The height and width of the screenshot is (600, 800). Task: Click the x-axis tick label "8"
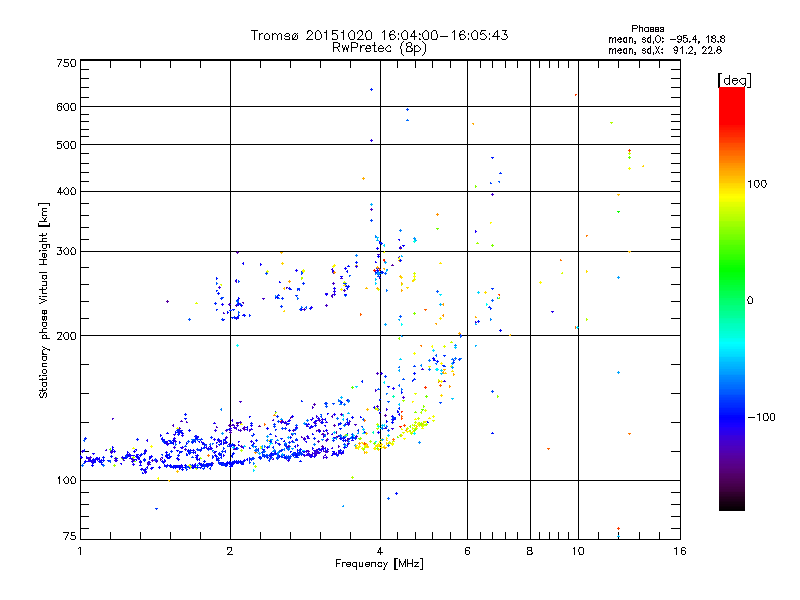point(530,551)
